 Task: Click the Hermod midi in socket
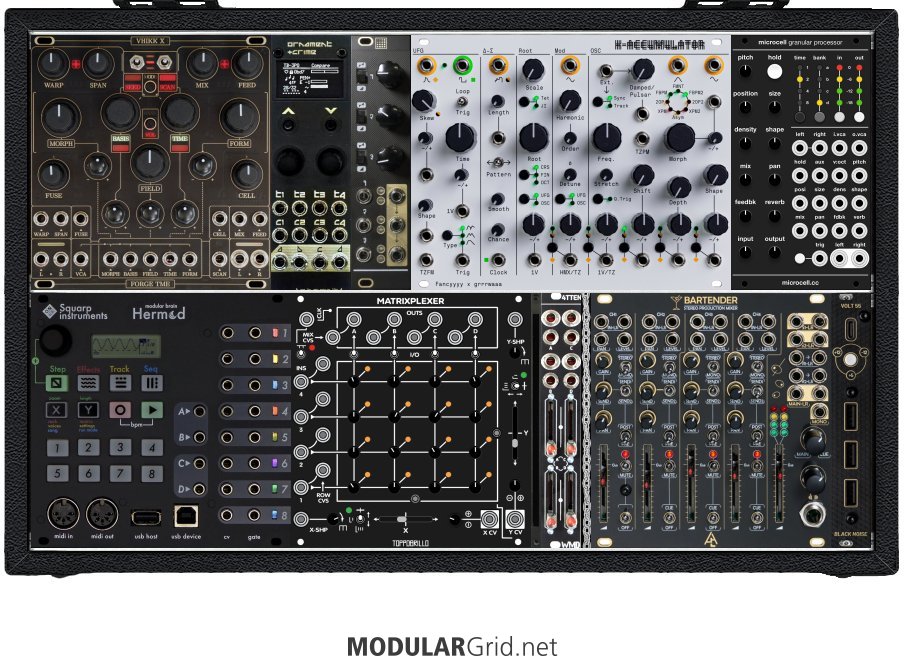click(x=63, y=514)
